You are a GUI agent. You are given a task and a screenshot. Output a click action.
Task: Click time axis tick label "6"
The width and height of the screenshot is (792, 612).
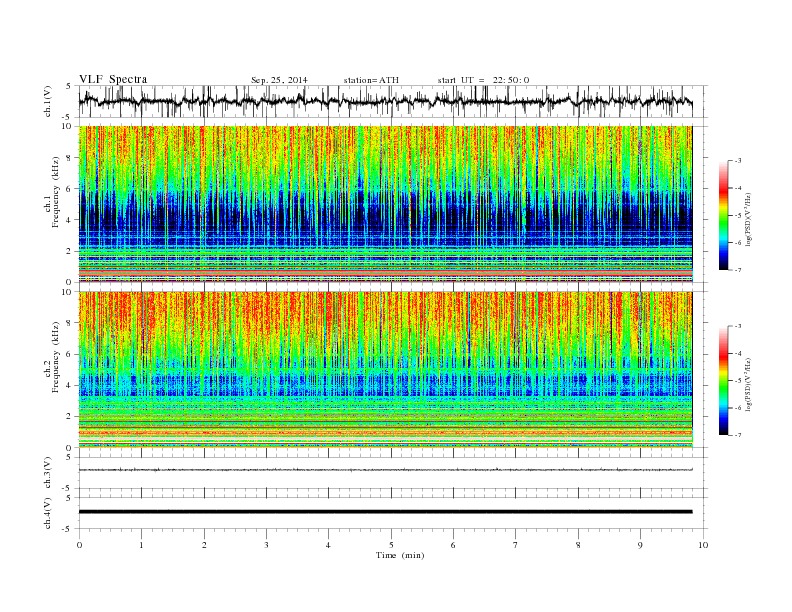453,545
